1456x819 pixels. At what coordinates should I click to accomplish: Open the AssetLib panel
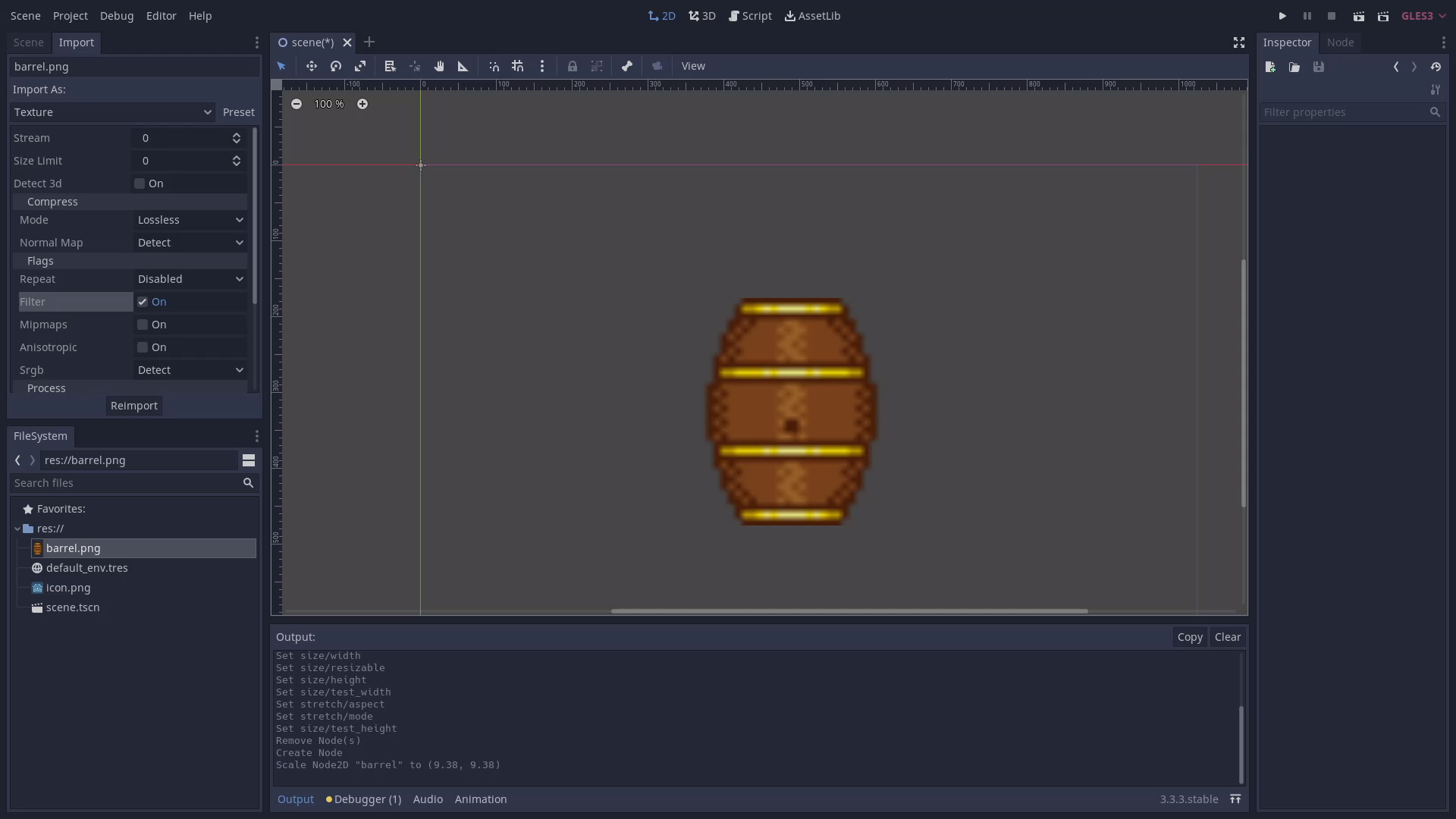pos(813,15)
